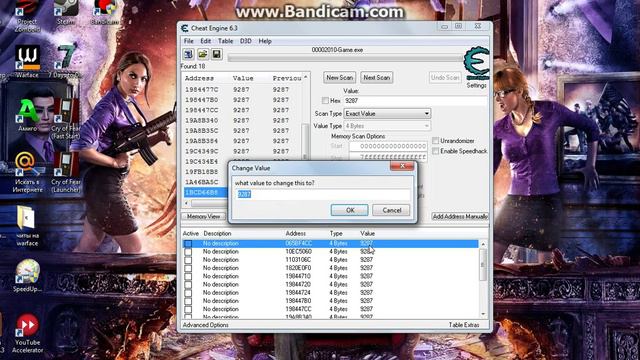
Task: Select table row with address 19844724
Action: point(330,293)
